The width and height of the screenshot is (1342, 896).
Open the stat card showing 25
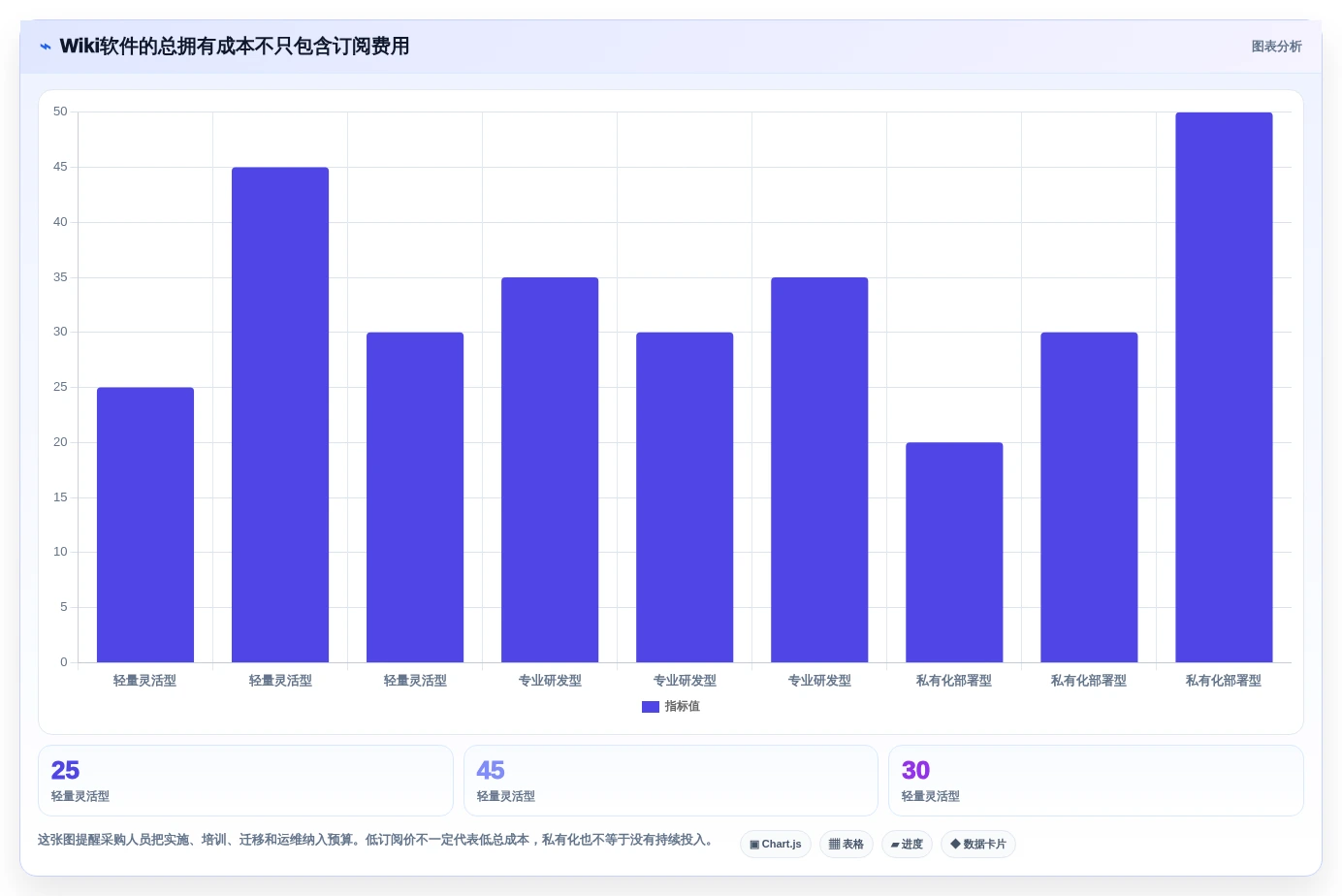(245, 781)
